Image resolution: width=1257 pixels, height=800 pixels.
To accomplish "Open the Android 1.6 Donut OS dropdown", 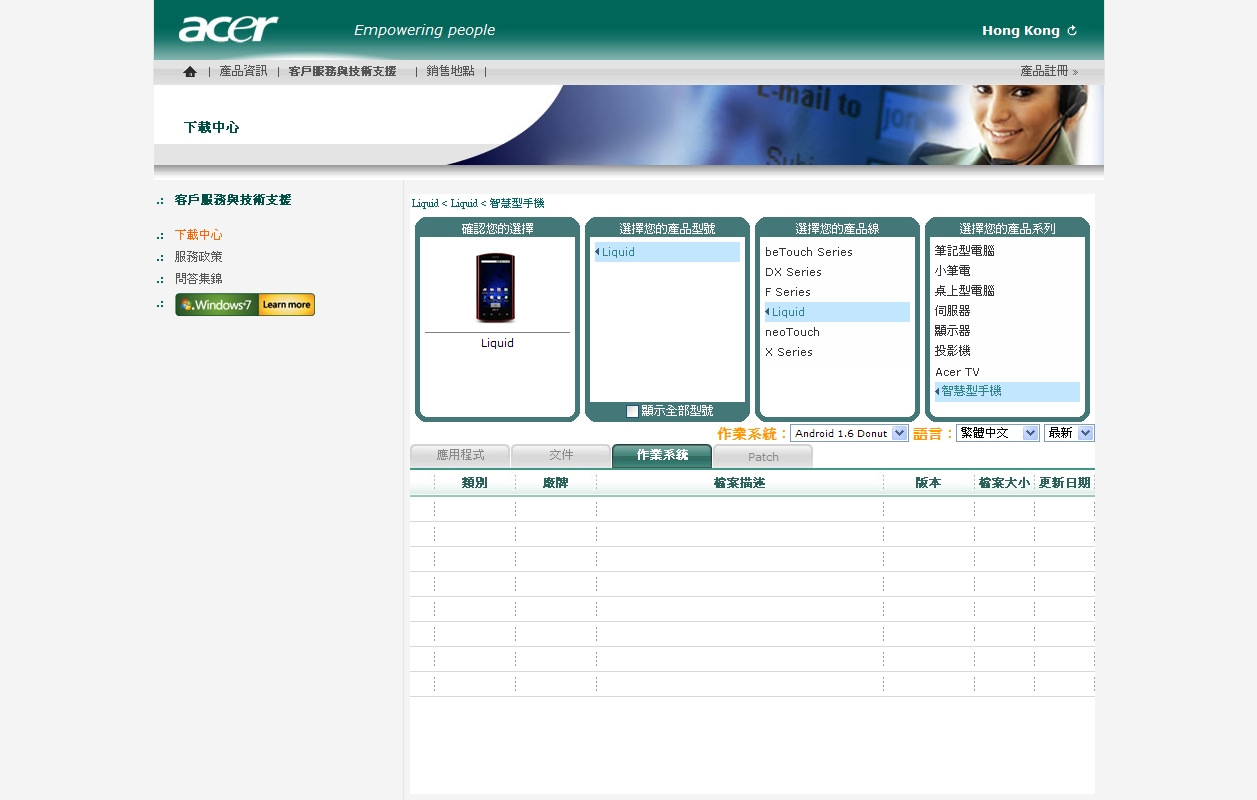I will pos(849,433).
